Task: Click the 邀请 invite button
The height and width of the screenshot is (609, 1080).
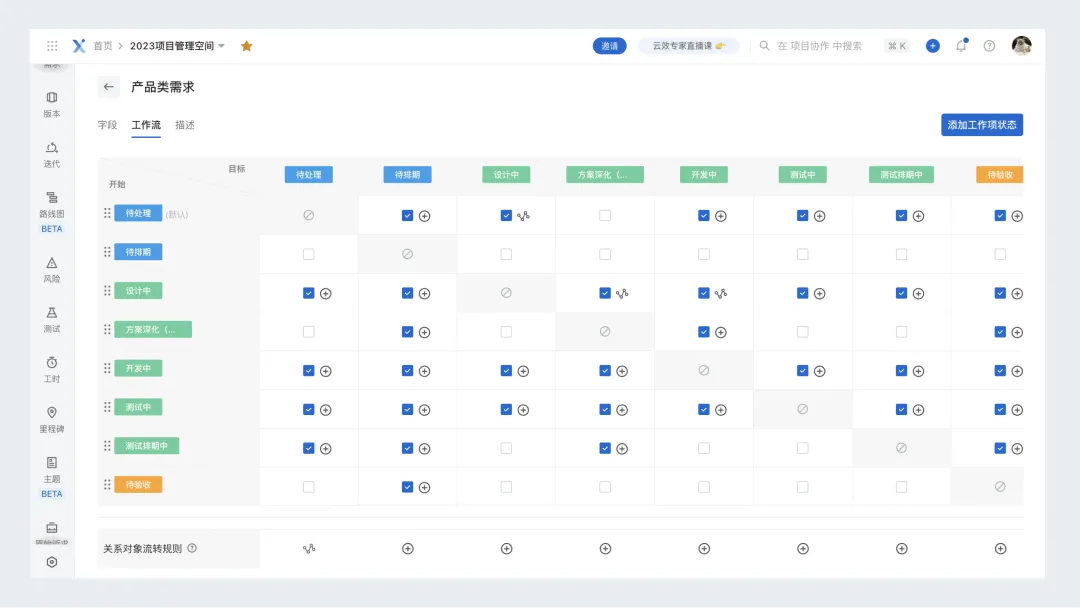Action: 610,46
